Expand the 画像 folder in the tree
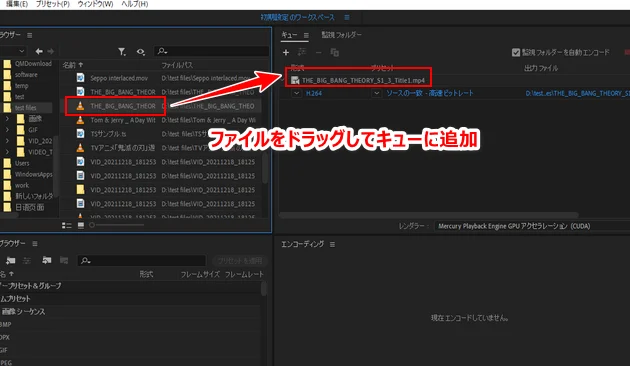This screenshot has height=366, width=630. click(7, 119)
